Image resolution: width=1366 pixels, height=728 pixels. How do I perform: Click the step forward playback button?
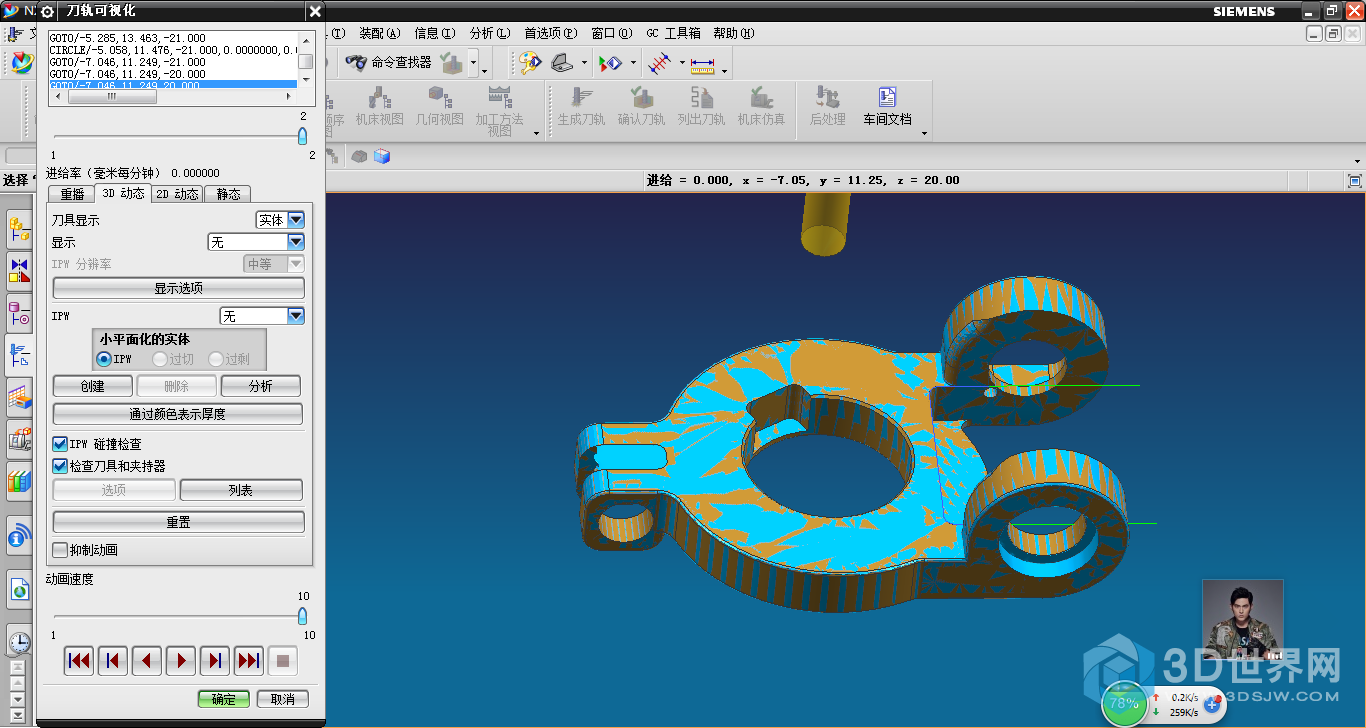pos(215,660)
